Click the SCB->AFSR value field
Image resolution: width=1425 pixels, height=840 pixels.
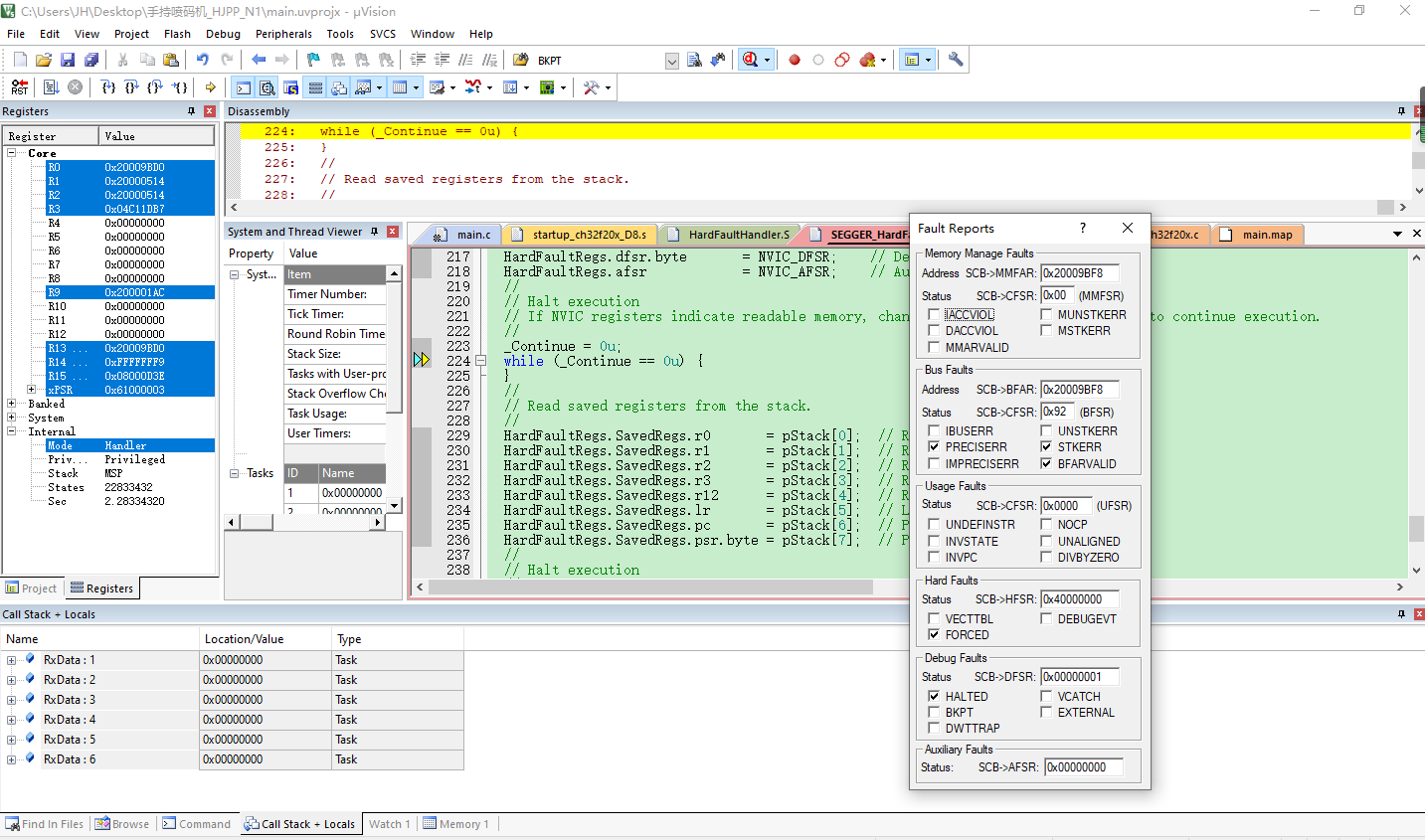click(1083, 767)
